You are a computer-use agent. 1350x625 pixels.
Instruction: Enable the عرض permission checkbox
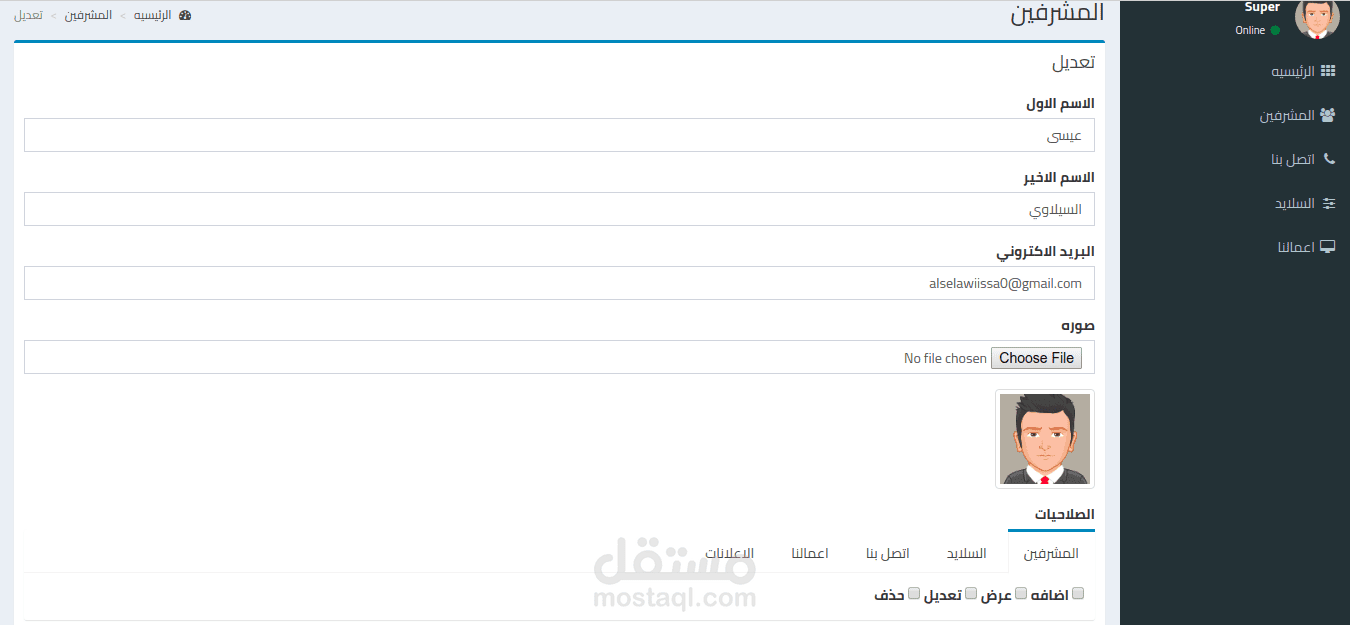1021,593
